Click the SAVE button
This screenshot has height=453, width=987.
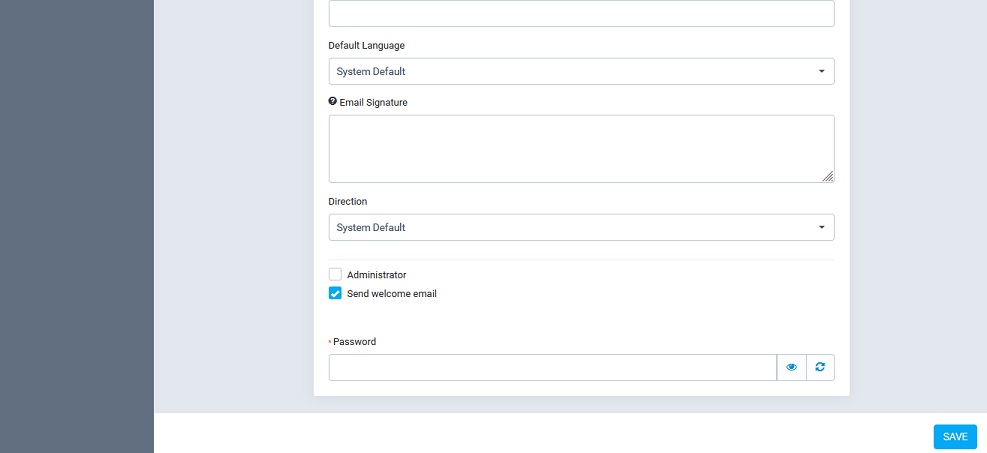click(955, 437)
